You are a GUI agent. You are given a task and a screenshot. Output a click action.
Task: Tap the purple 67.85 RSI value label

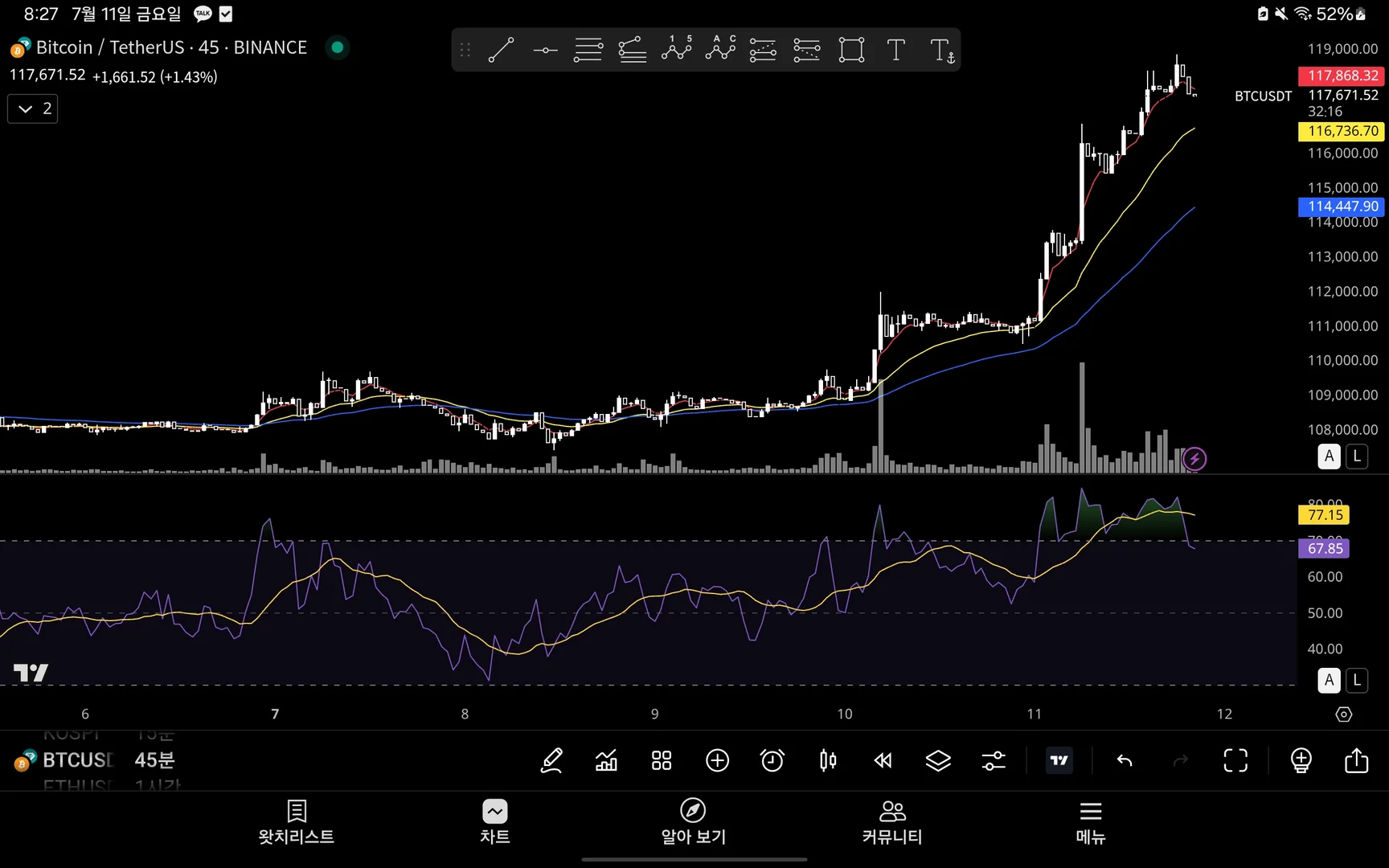[x=1324, y=549]
